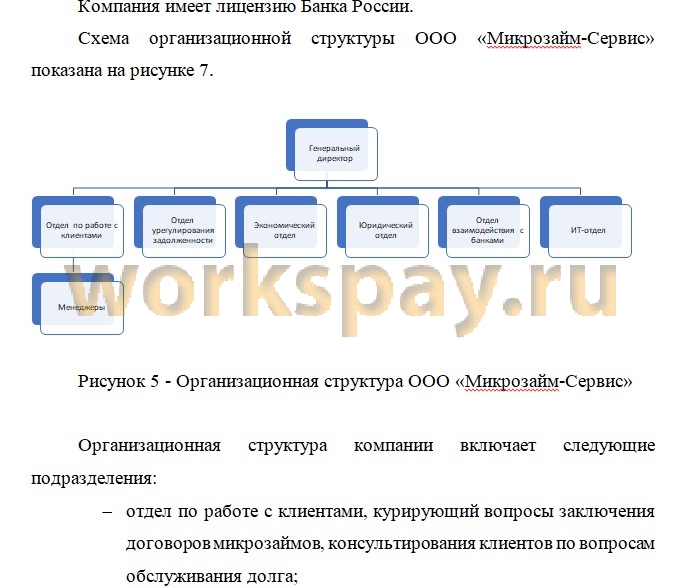
Task: Click the dash bullet of the list item
Action: click(x=108, y=512)
